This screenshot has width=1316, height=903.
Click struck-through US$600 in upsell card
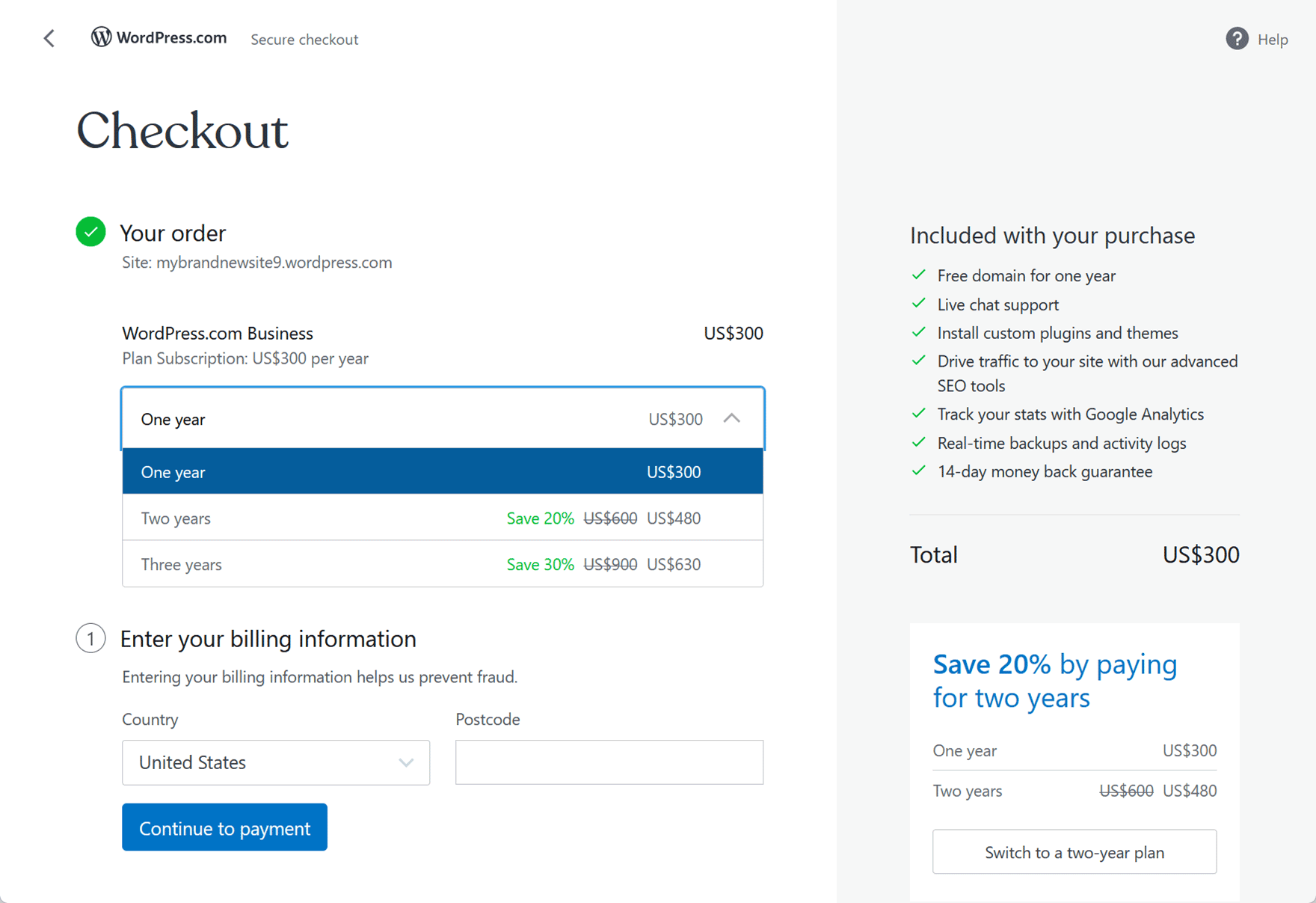click(x=1125, y=791)
